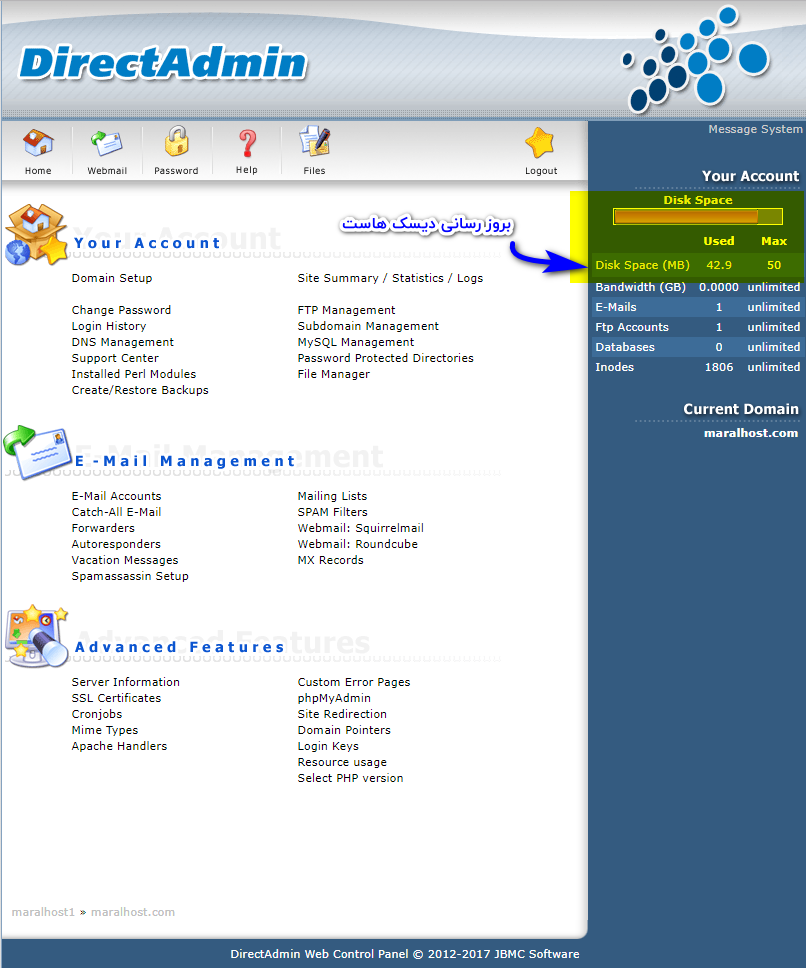Open FTP Management

click(x=346, y=310)
